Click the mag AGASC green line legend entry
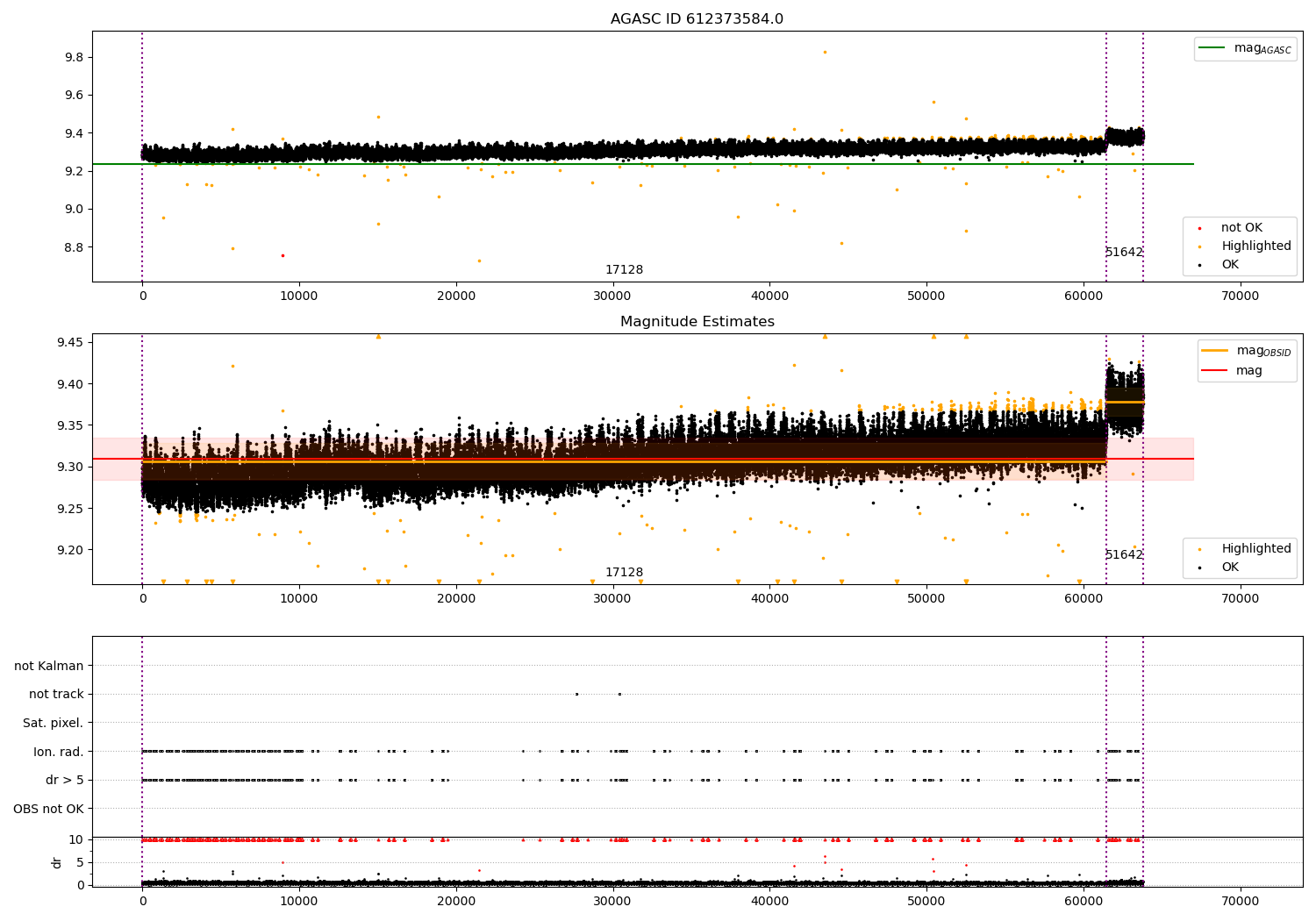Screen dimensions: 1316x921 click(1245, 48)
